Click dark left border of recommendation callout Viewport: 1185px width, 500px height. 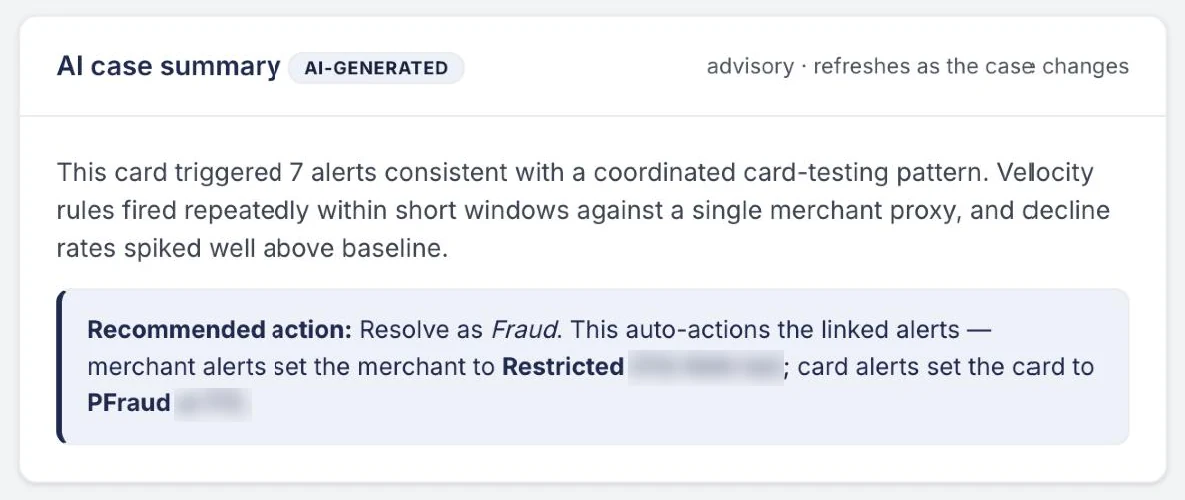(x=60, y=366)
